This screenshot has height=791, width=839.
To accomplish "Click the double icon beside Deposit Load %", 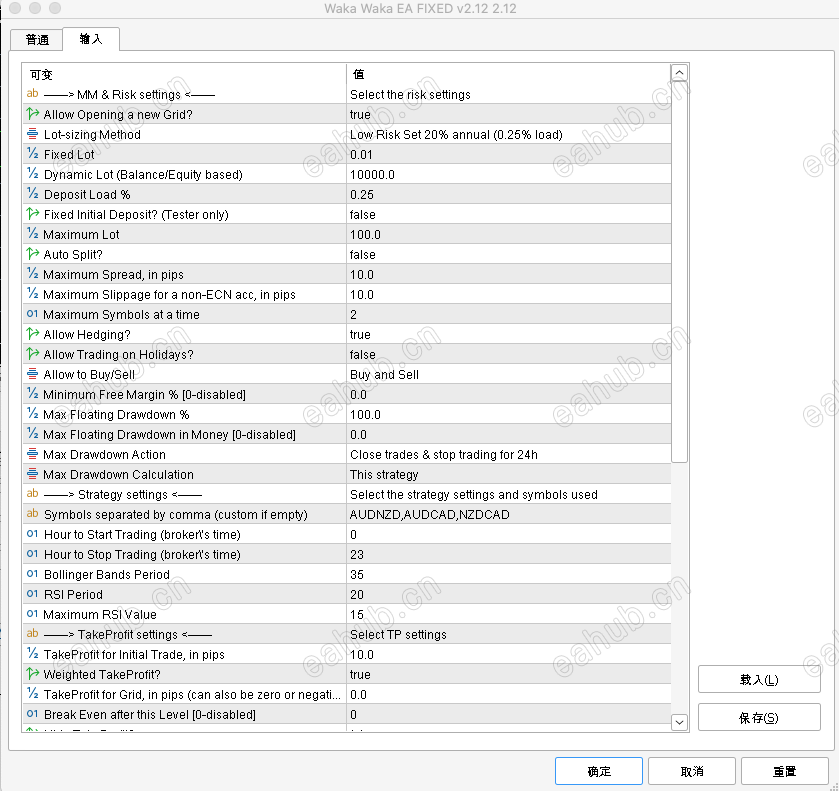I will pos(33,194).
